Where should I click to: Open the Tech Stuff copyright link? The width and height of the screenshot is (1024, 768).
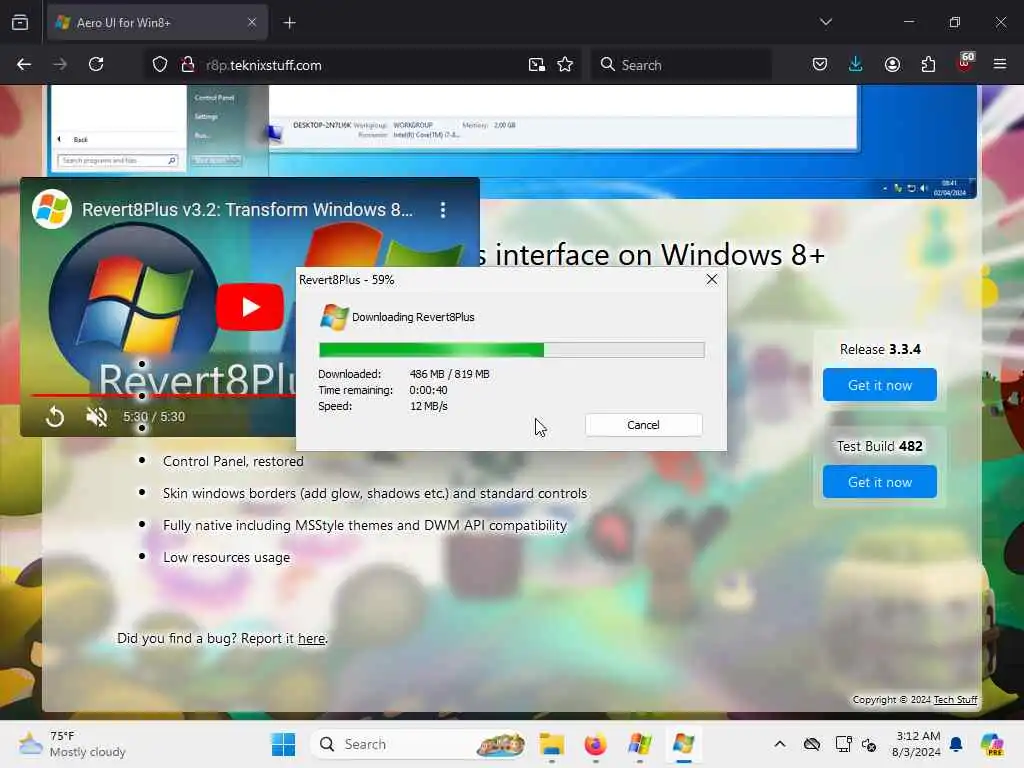(x=955, y=699)
